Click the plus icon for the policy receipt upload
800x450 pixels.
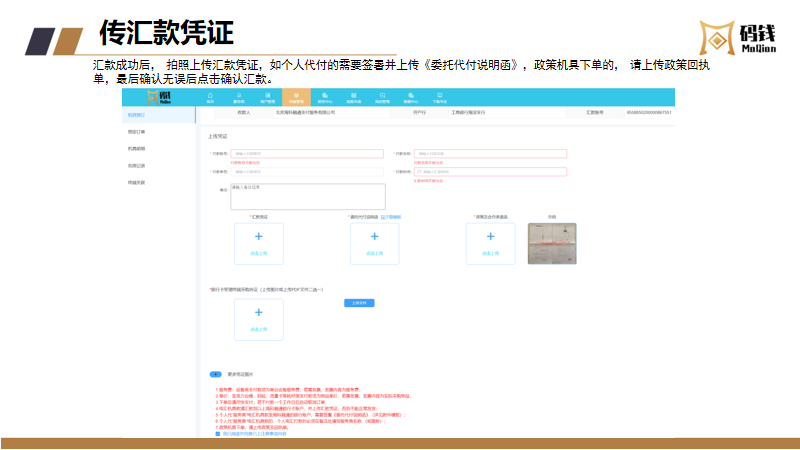point(490,237)
